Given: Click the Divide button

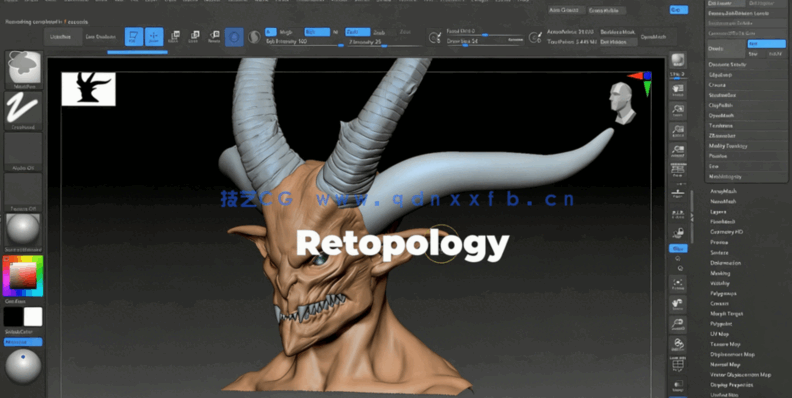Looking at the screenshot, I should coord(726,48).
